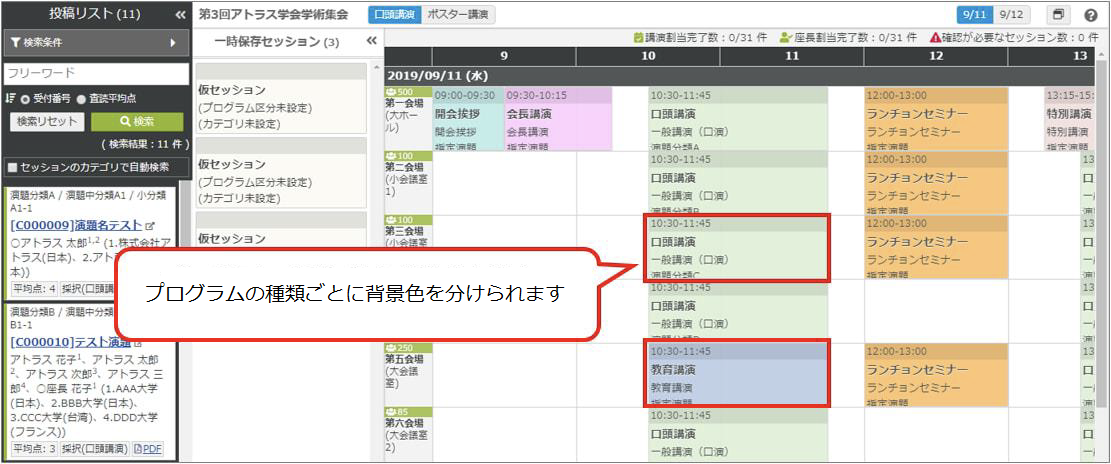This screenshot has height=464, width=1111.
Task: Enable セッションのカテゴリで自動検索 checkbox
Action: (12, 167)
